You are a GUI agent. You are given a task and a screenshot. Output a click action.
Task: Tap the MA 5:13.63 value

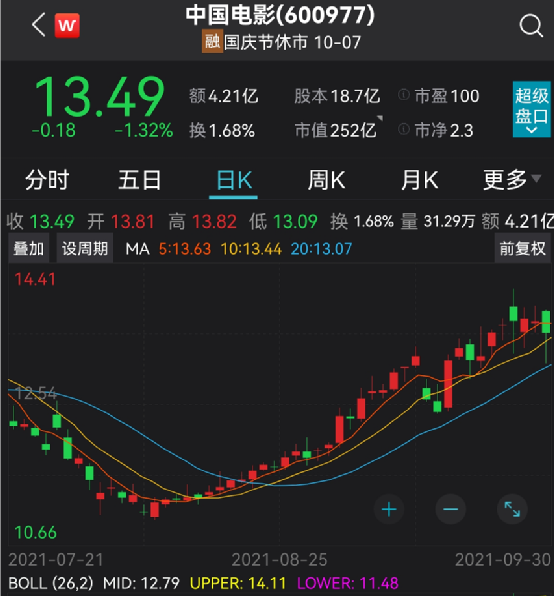pos(185,249)
